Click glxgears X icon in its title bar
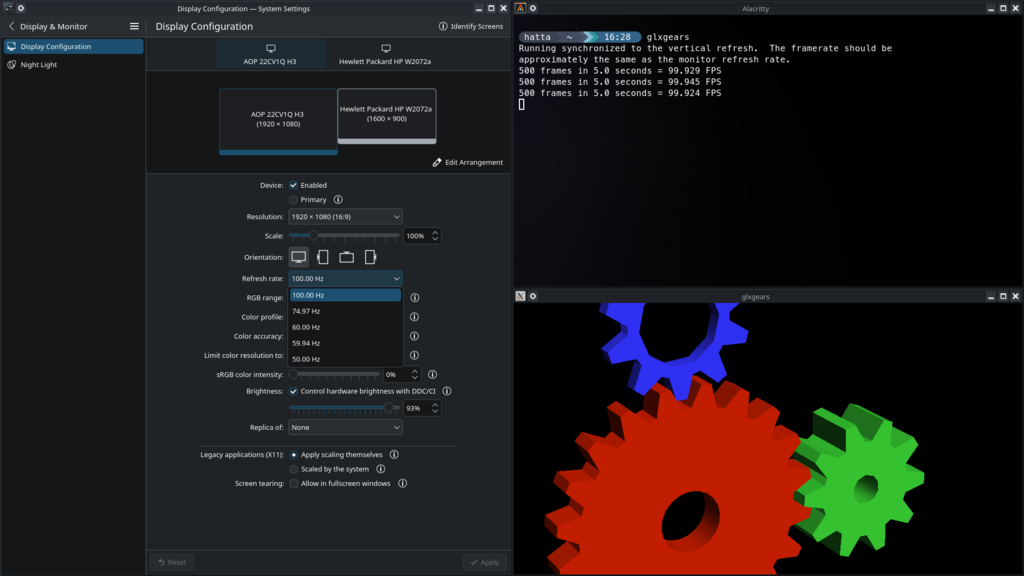The image size is (1024, 576). [520, 296]
